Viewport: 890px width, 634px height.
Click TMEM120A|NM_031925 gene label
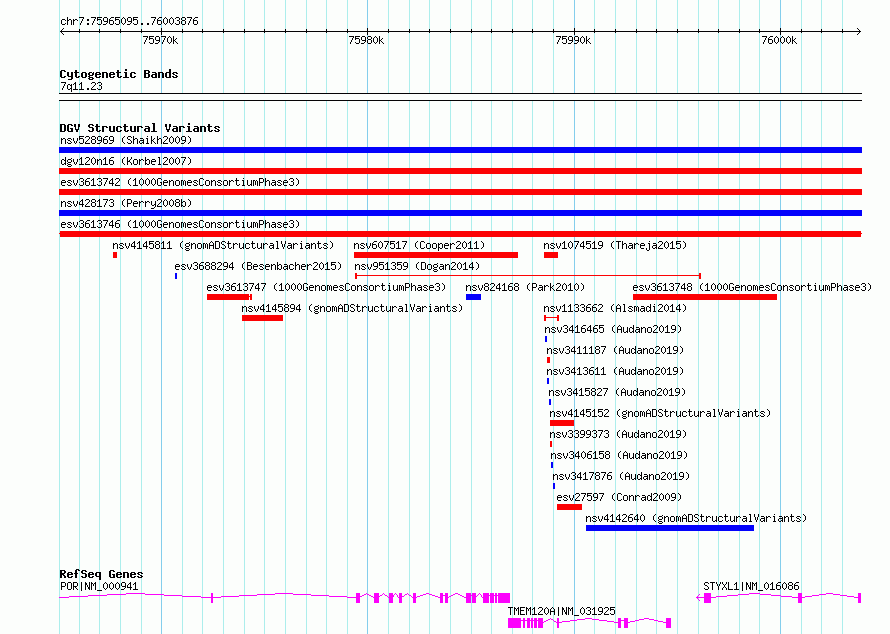point(561,611)
